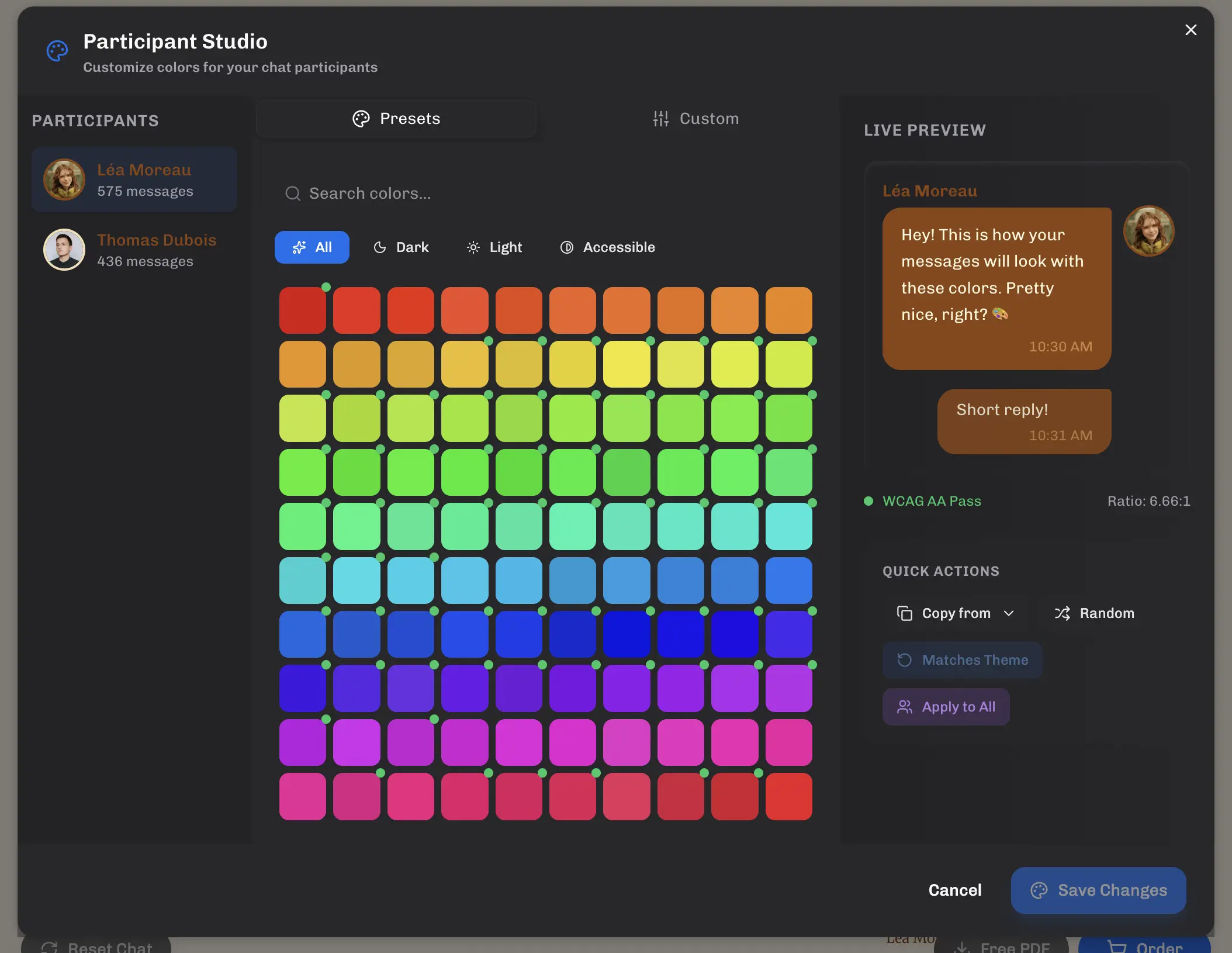Pick the first dark red swatch in the top row
Image resolution: width=1232 pixels, height=953 pixels.
pos(303,310)
